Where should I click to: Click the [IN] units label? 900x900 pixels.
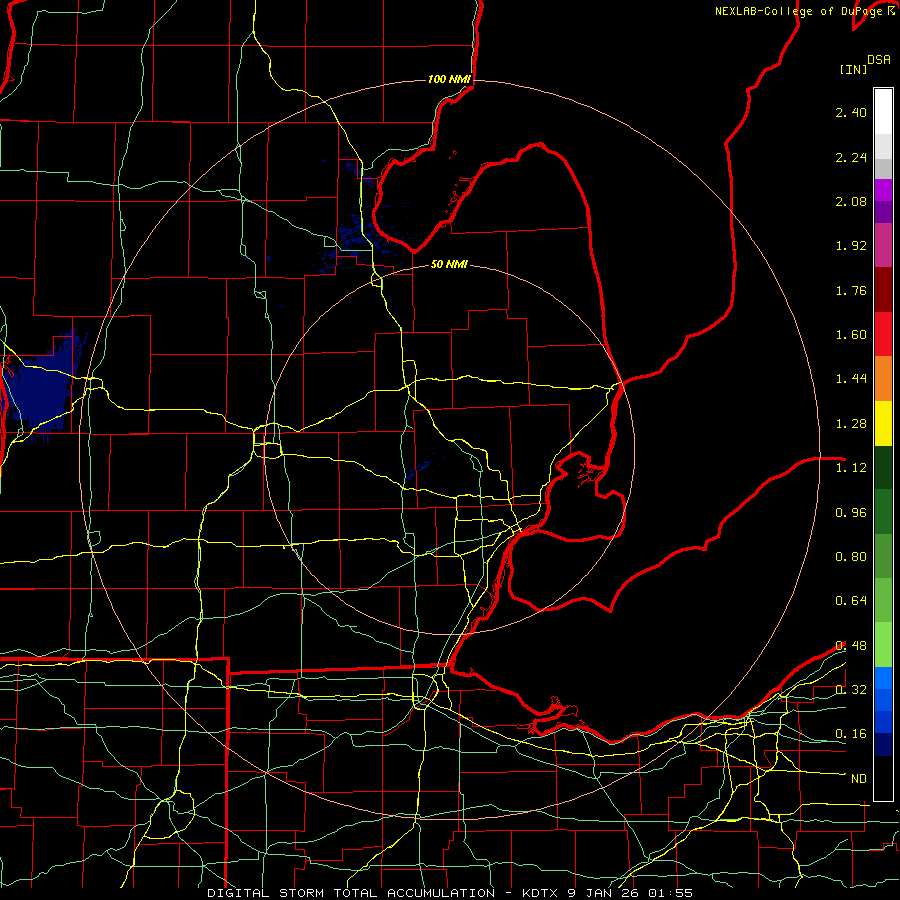coord(853,69)
